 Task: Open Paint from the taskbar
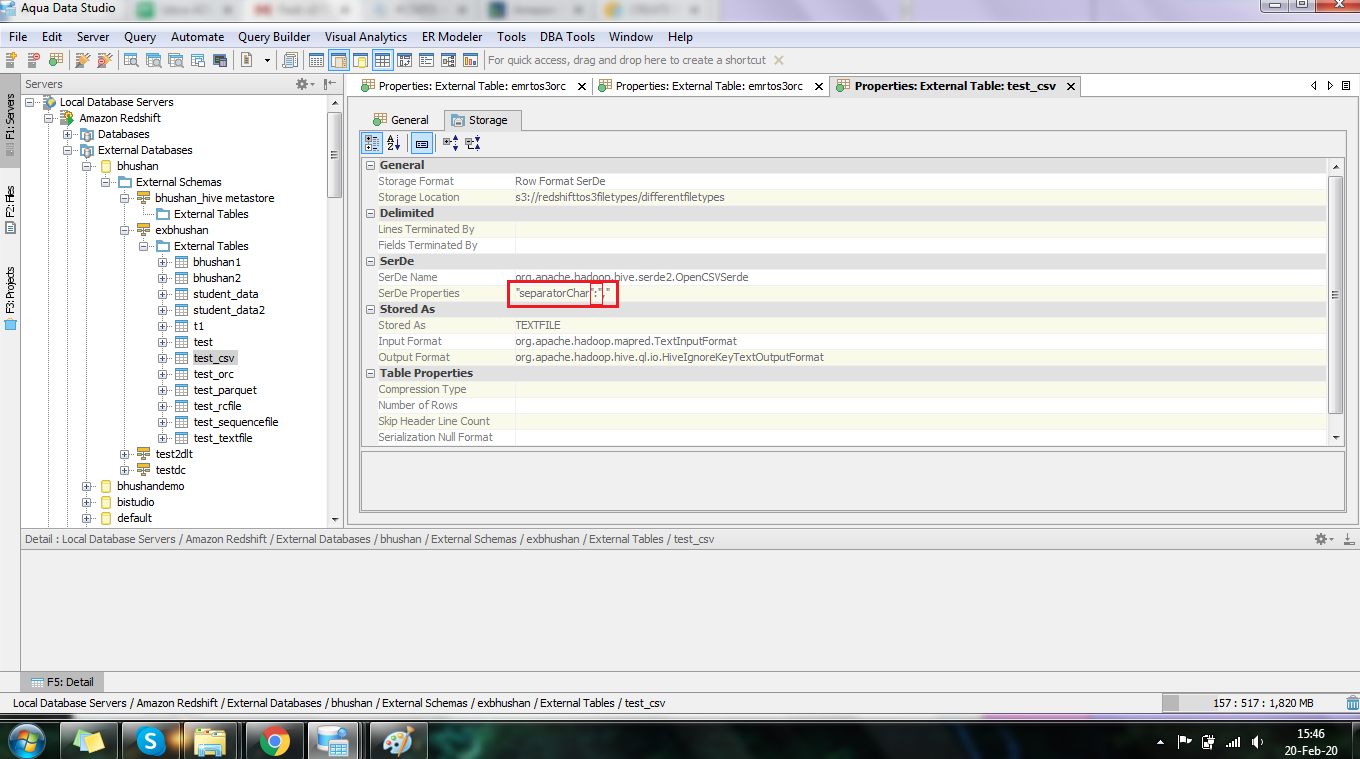397,741
